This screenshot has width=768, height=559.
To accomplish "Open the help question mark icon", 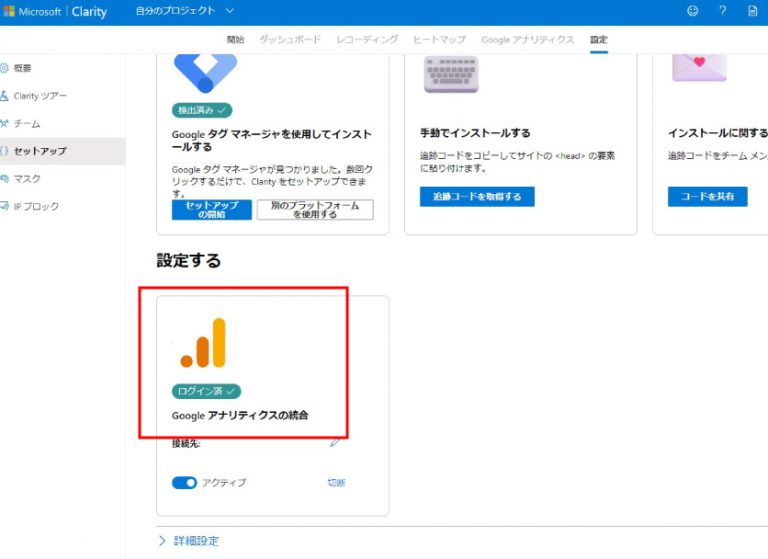I will click(722, 11).
